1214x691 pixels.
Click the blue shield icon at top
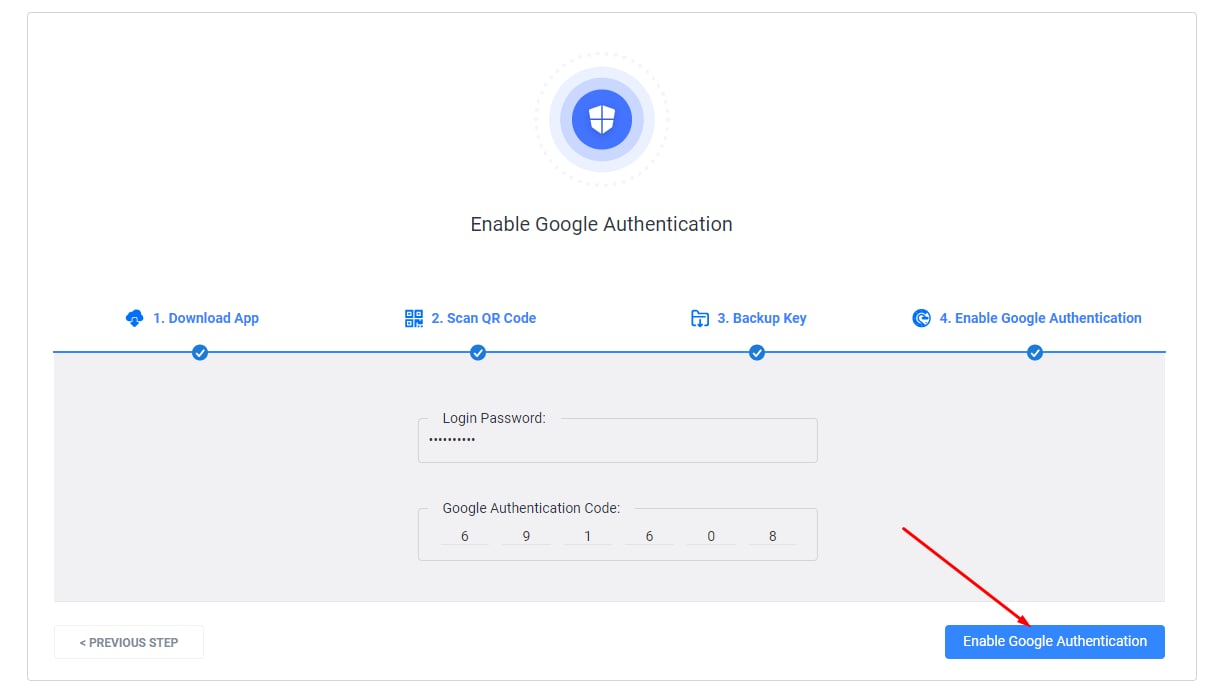(601, 120)
